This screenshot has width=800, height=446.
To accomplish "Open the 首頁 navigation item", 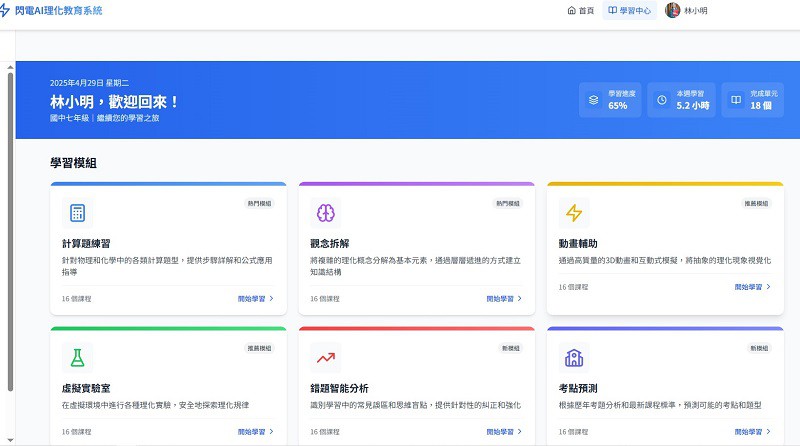I will [580, 11].
